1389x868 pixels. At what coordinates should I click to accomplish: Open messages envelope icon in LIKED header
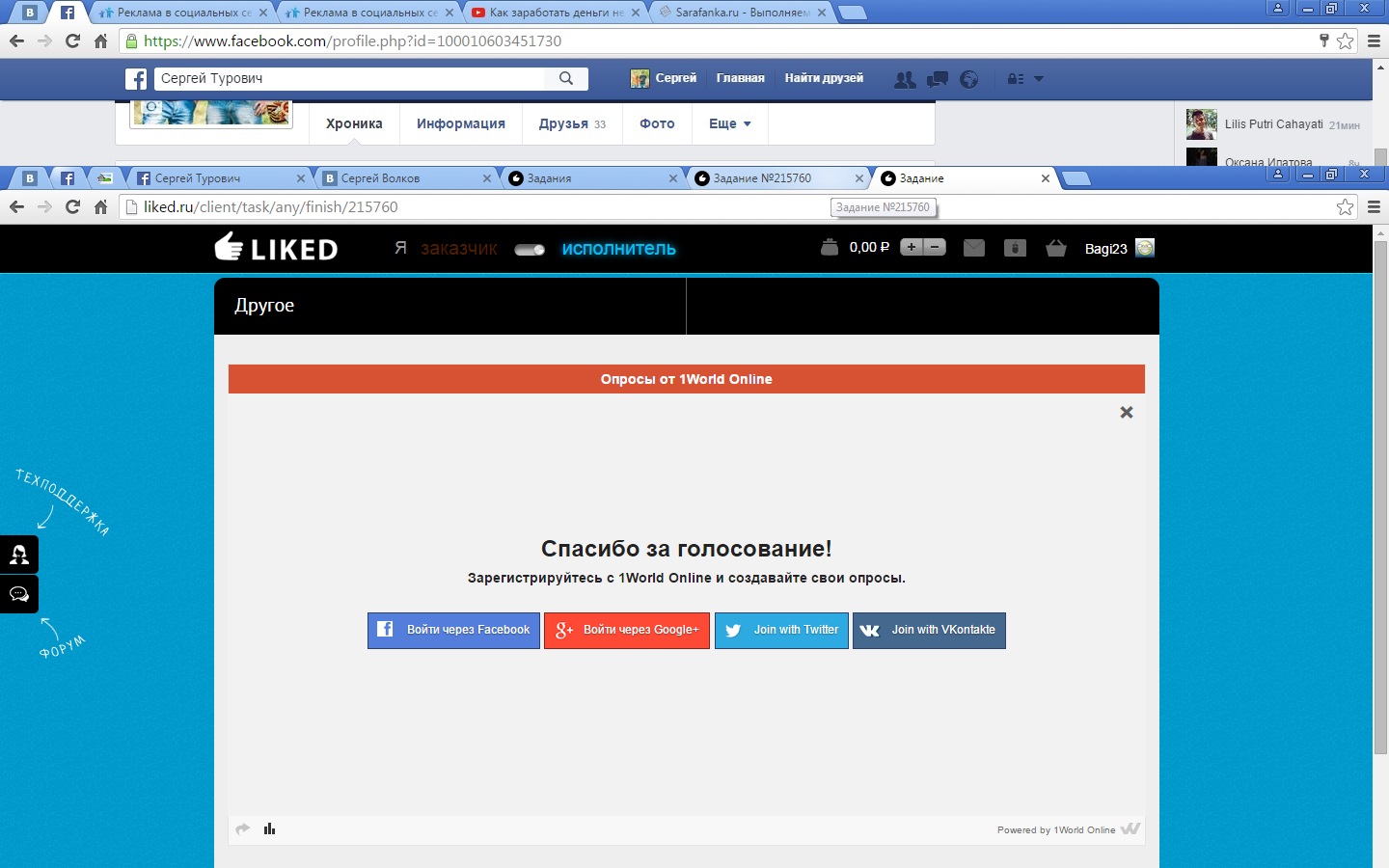tap(974, 248)
